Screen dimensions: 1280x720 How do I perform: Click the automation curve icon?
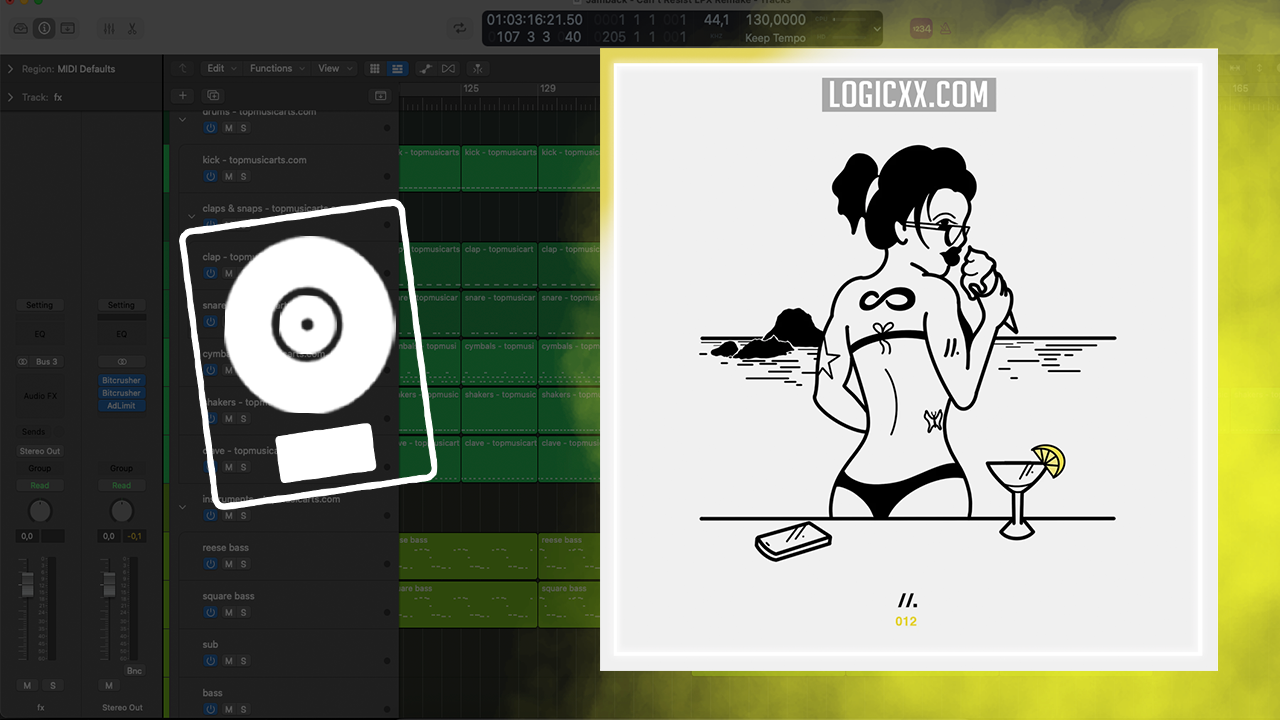click(425, 69)
